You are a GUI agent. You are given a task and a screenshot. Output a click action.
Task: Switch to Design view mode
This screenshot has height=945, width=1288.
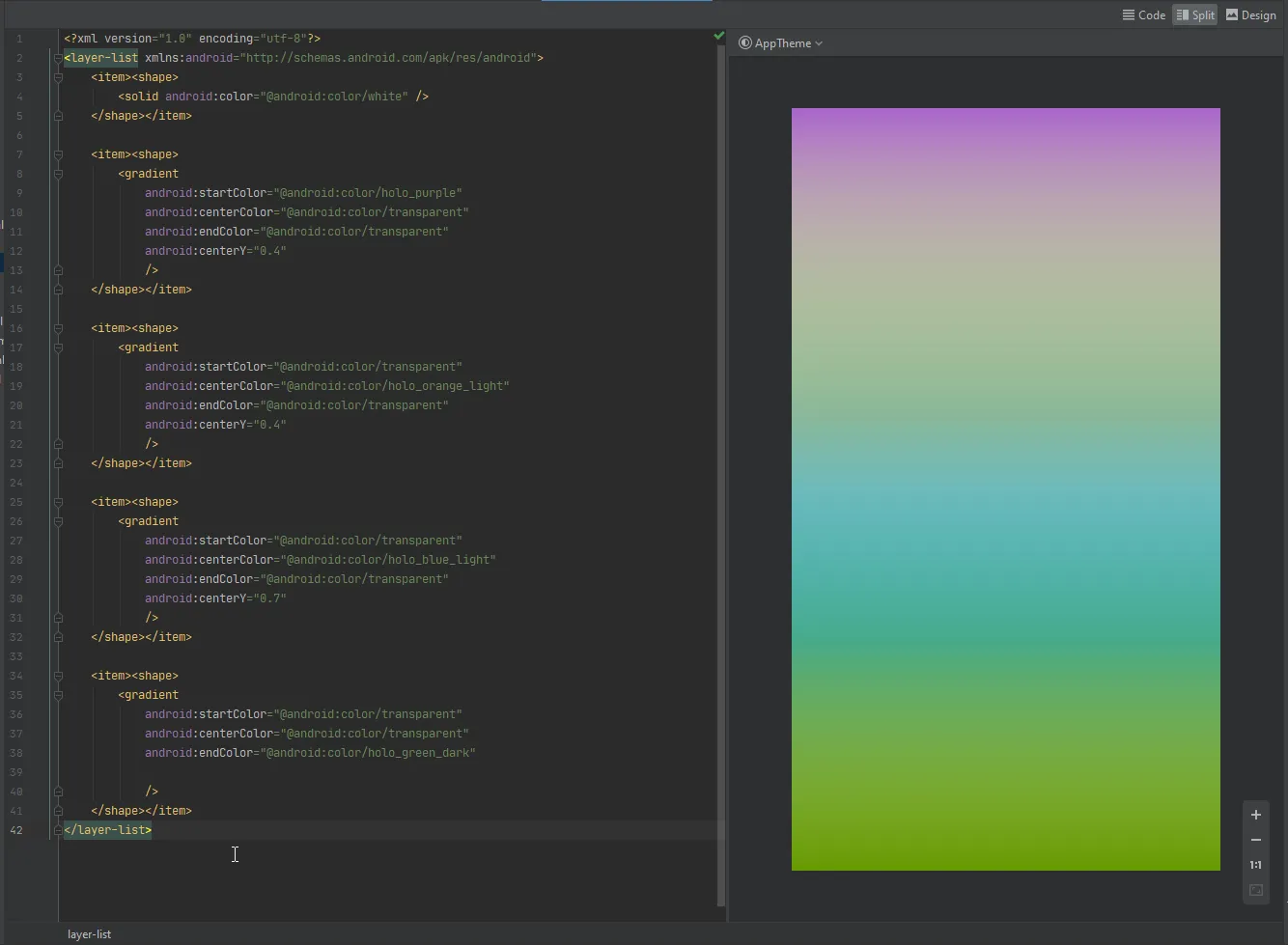[x=1250, y=15]
